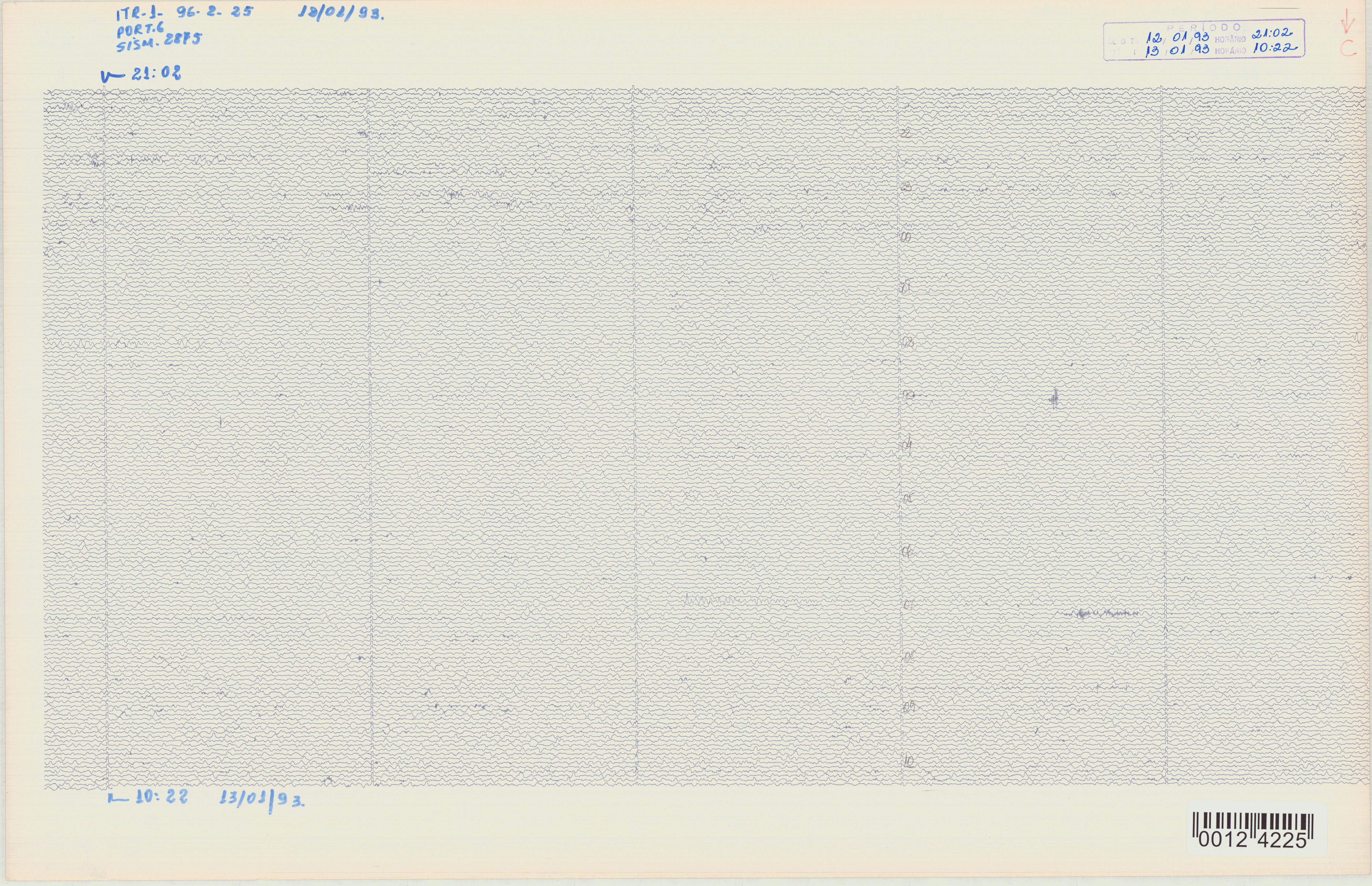Image resolution: width=1372 pixels, height=886 pixels.
Task: Click the hour mark '10' on the seismogram
Action: pos(909,762)
